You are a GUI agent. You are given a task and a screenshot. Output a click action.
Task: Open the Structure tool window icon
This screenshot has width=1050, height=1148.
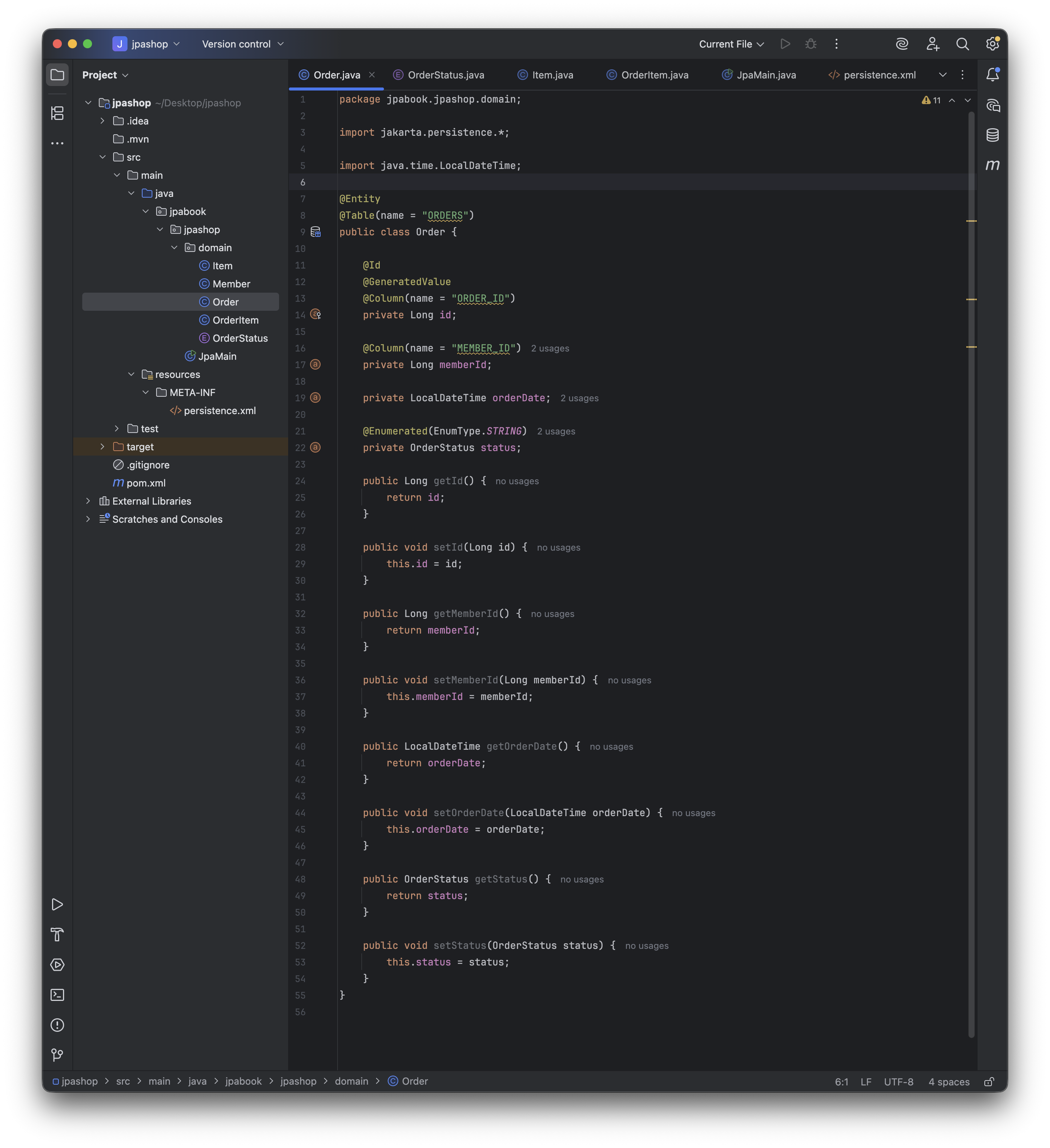coord(57,113)
